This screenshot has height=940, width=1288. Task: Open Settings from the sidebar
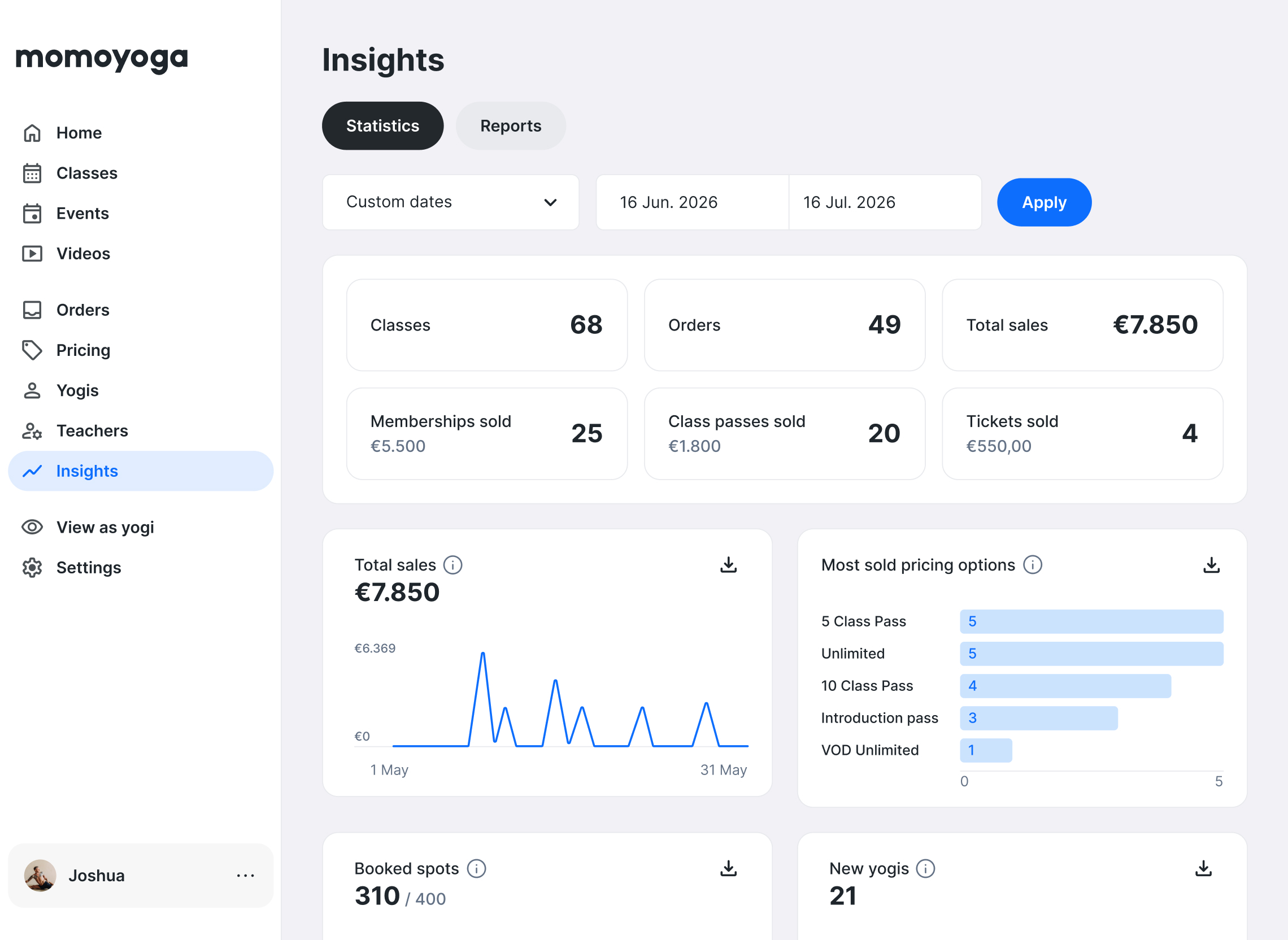tap(88, 568)
